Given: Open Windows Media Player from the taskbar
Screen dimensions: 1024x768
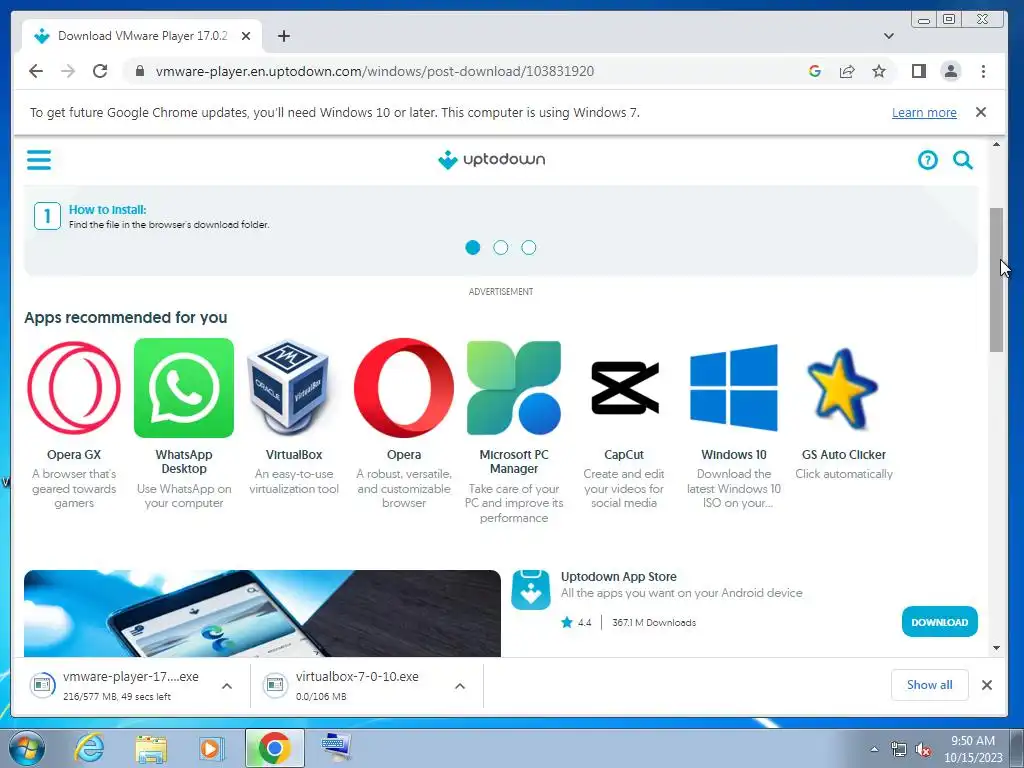Looking at the screenshot, I should coord(211,748).
